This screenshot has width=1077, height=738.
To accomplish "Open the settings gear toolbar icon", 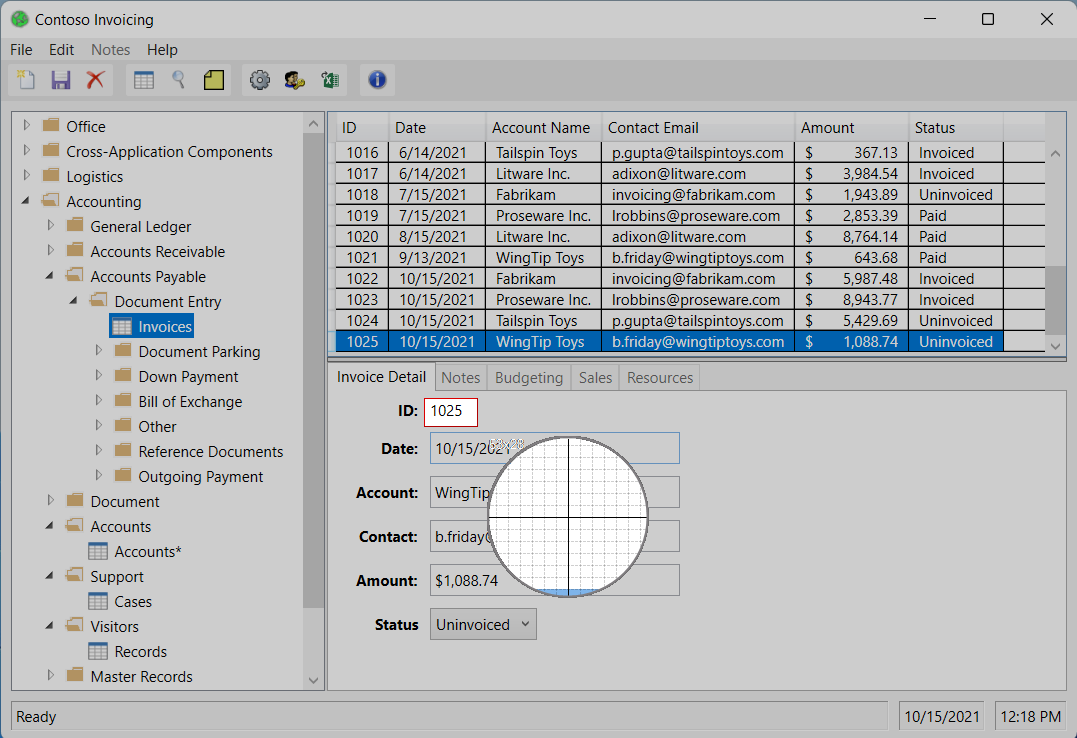I will coord(260,80).
